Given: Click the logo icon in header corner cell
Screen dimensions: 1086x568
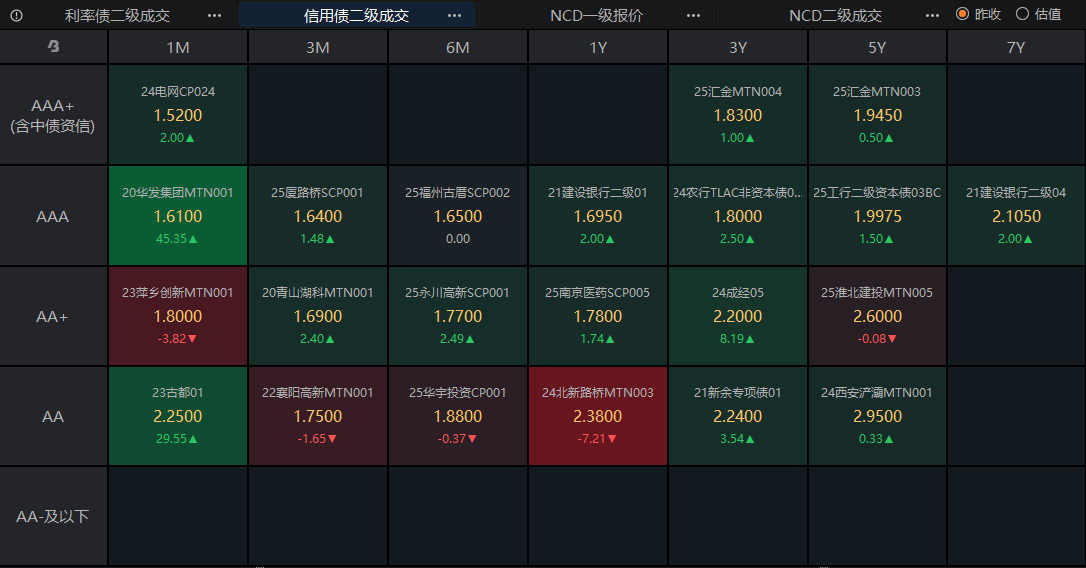Looking at the screenshot, I should tap(53, 46).
